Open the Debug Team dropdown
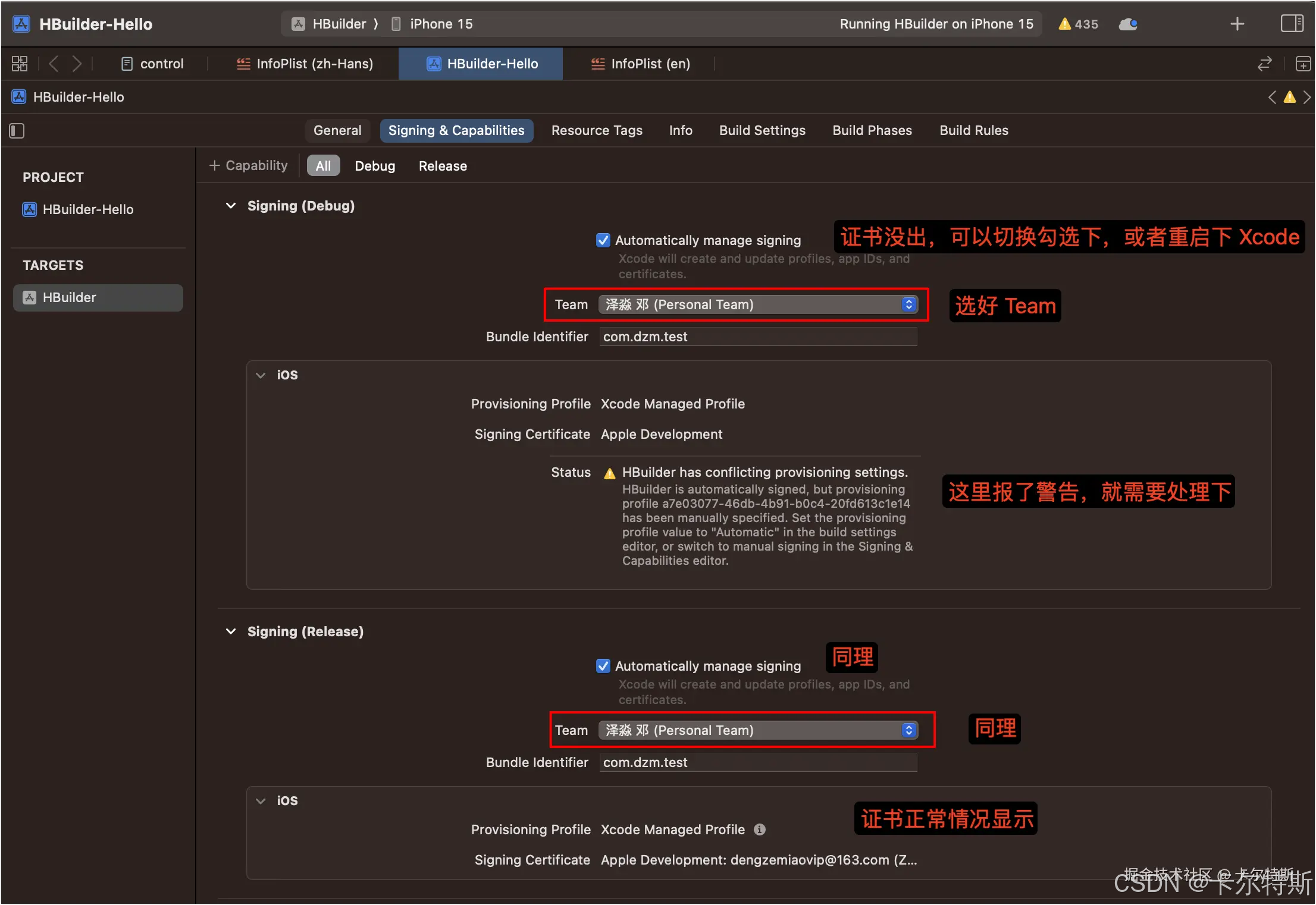This screenshot has height=905, width=1316. pos(758,304)
